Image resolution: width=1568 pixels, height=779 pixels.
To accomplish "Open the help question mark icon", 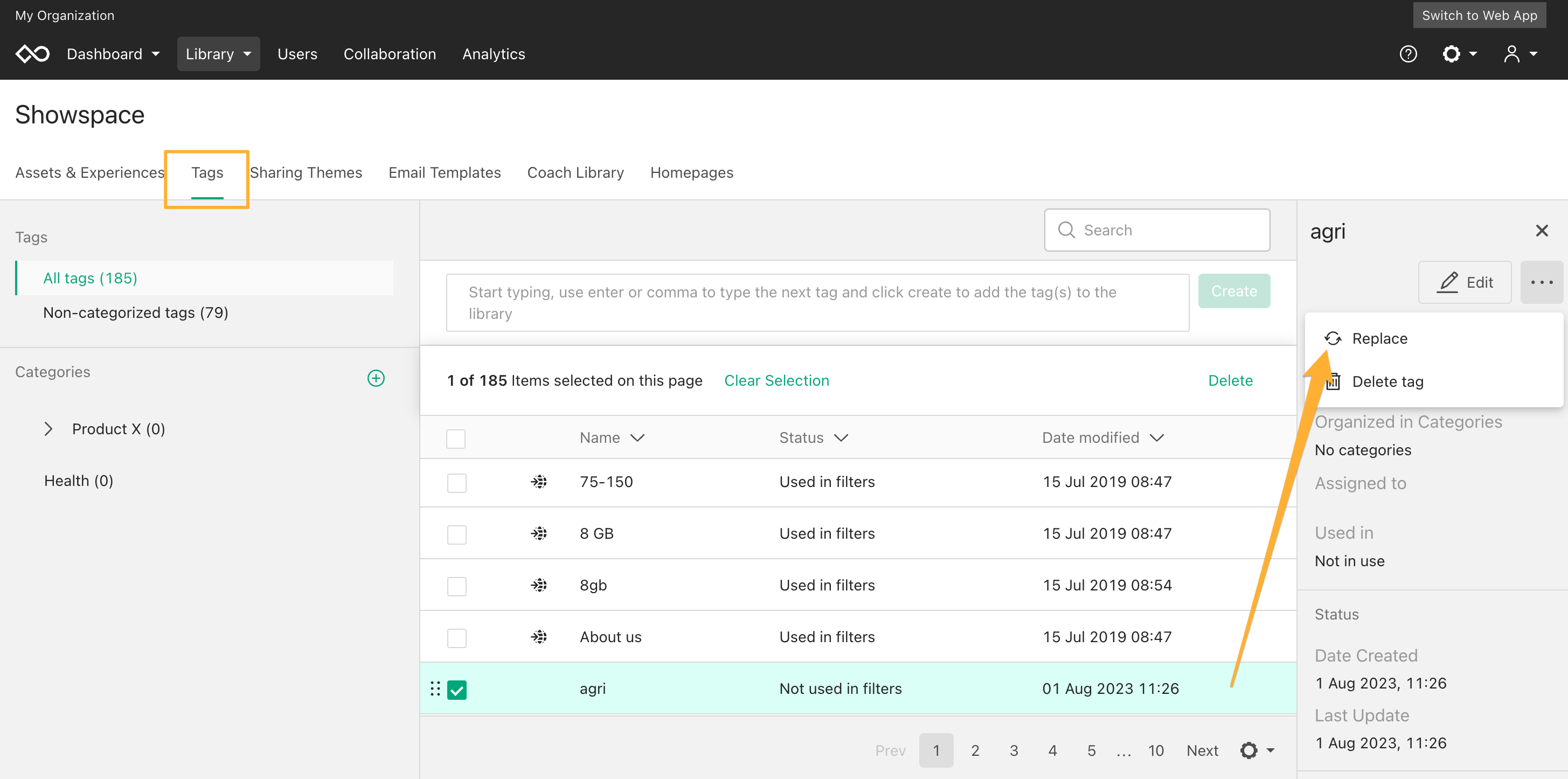I will (x=1408, y=54).
